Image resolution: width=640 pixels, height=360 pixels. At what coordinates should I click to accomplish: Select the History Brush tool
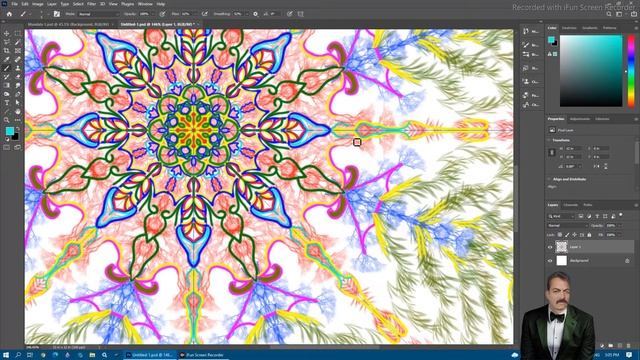point(7,77)
